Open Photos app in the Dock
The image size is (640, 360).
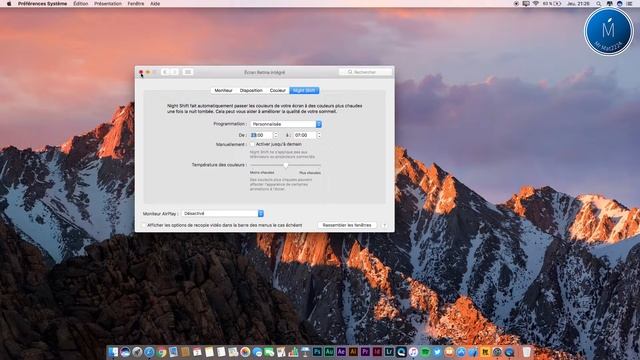245,352
